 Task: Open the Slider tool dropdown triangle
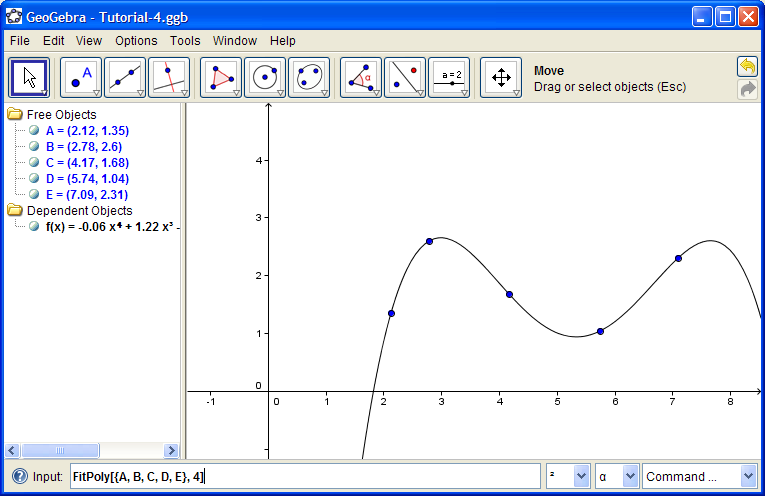click(x=464, y=93)
